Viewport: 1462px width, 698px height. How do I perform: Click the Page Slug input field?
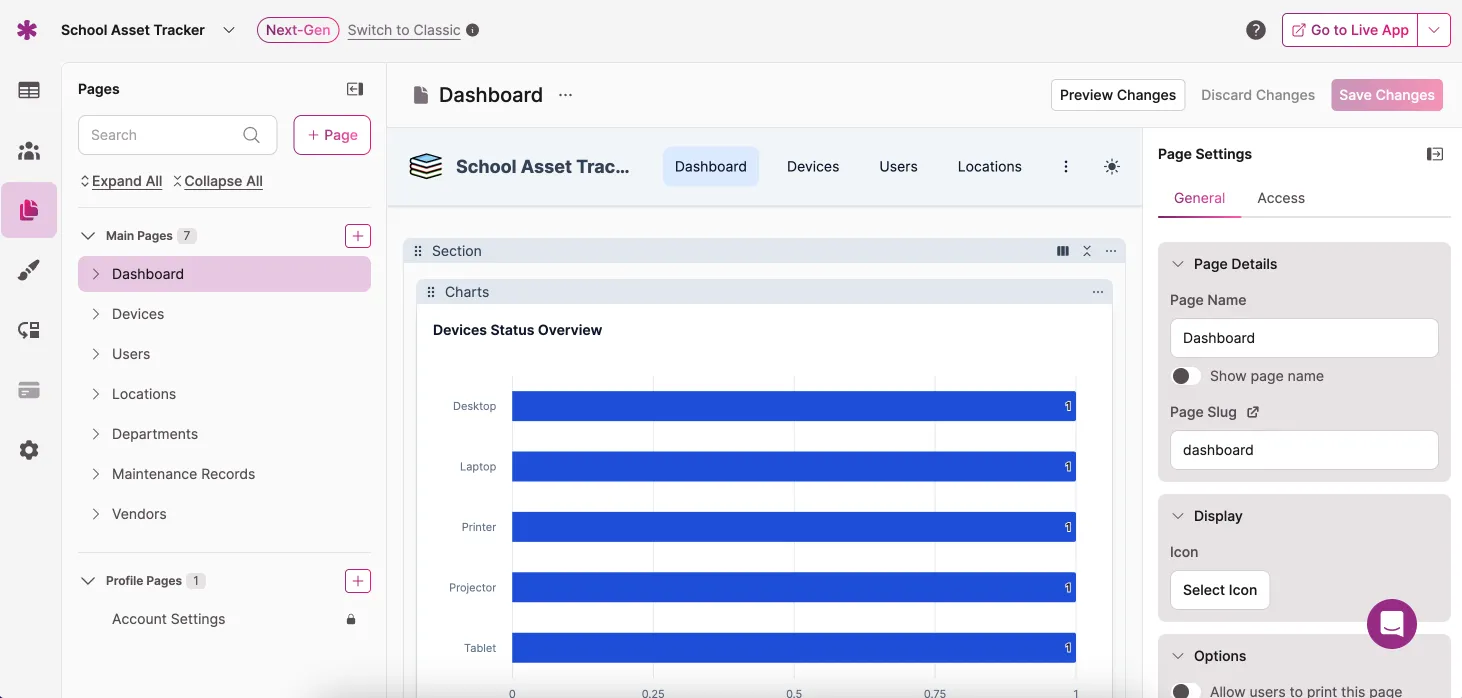point(1303,450)
